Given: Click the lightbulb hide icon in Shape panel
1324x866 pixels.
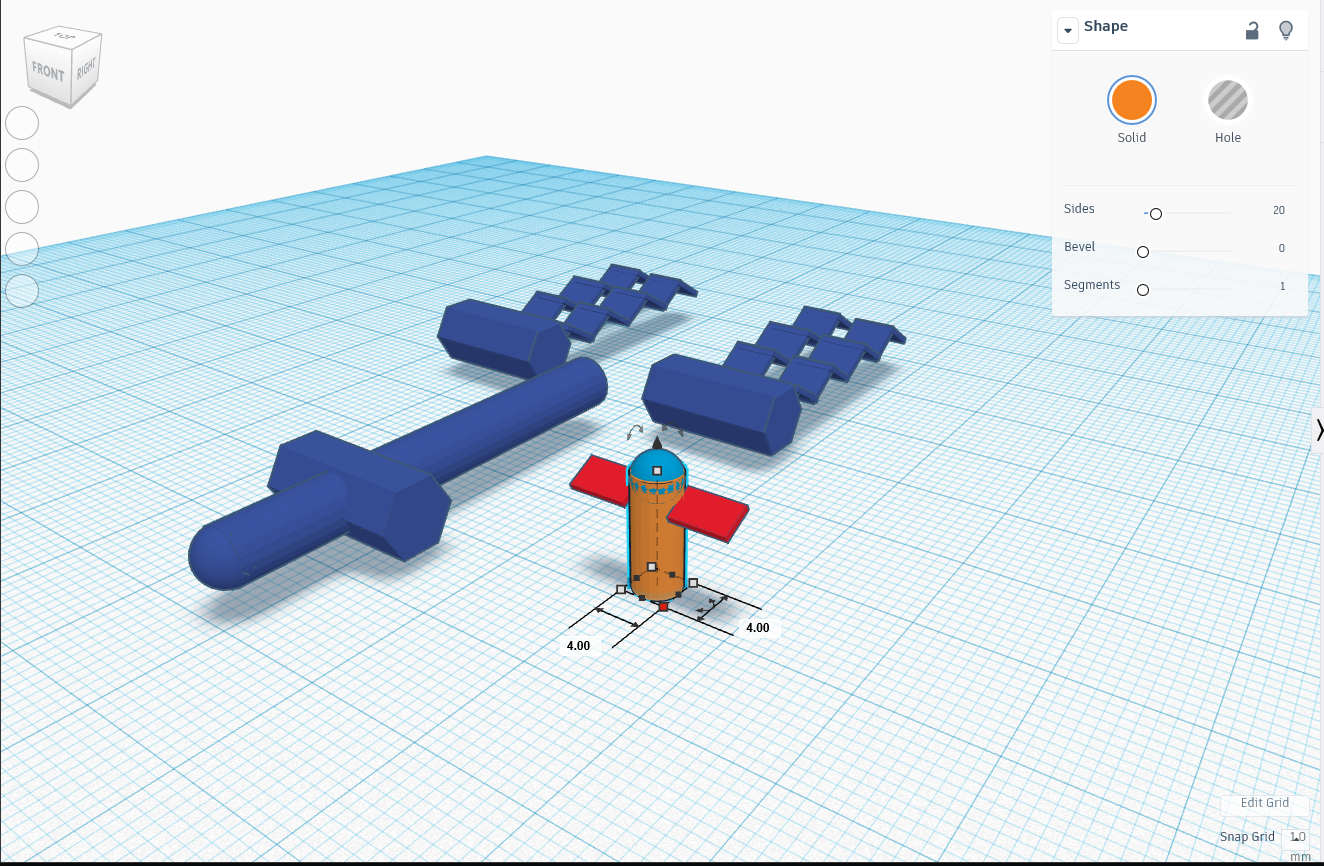Looking at the screenshot, I should [x=1287, y=30].
